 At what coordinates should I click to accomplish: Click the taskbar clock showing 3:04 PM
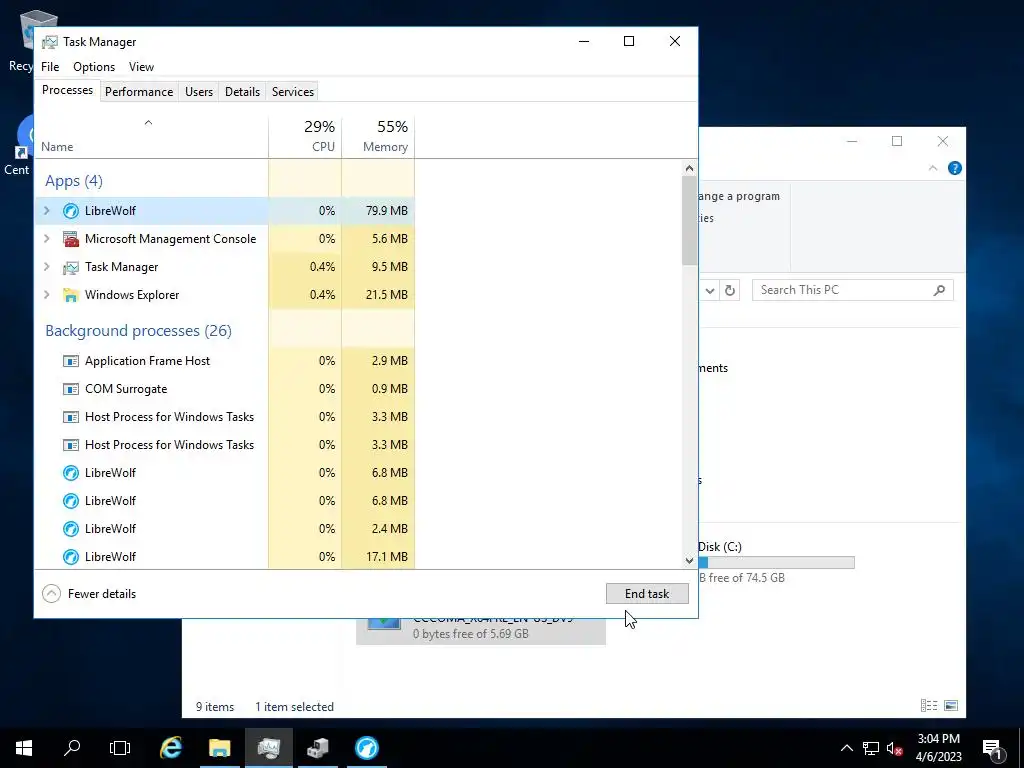(938, 748)
